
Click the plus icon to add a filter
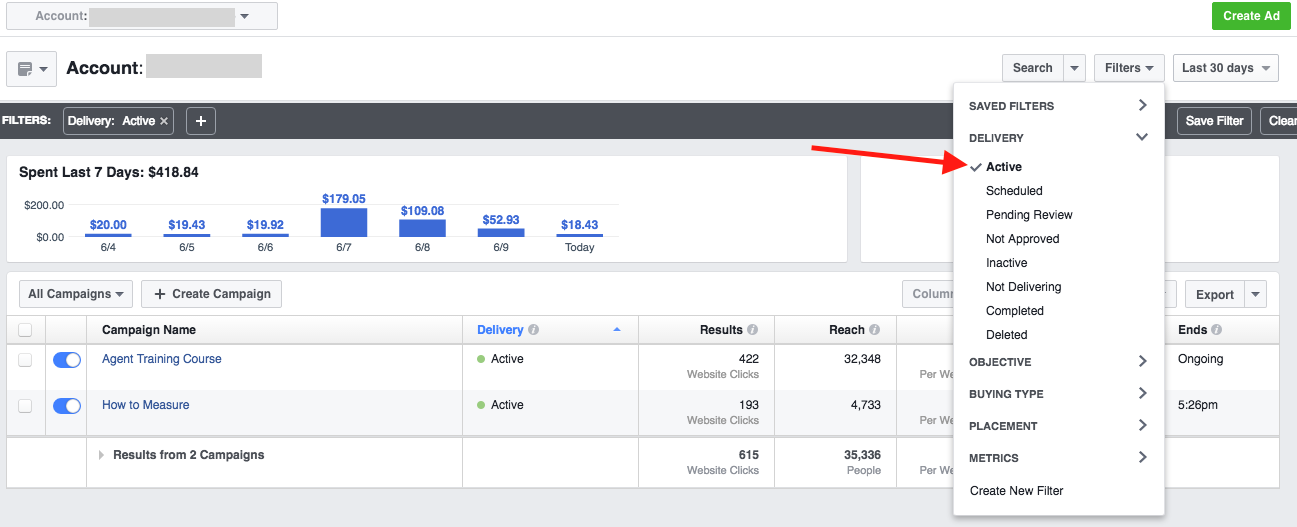(201, 121)
